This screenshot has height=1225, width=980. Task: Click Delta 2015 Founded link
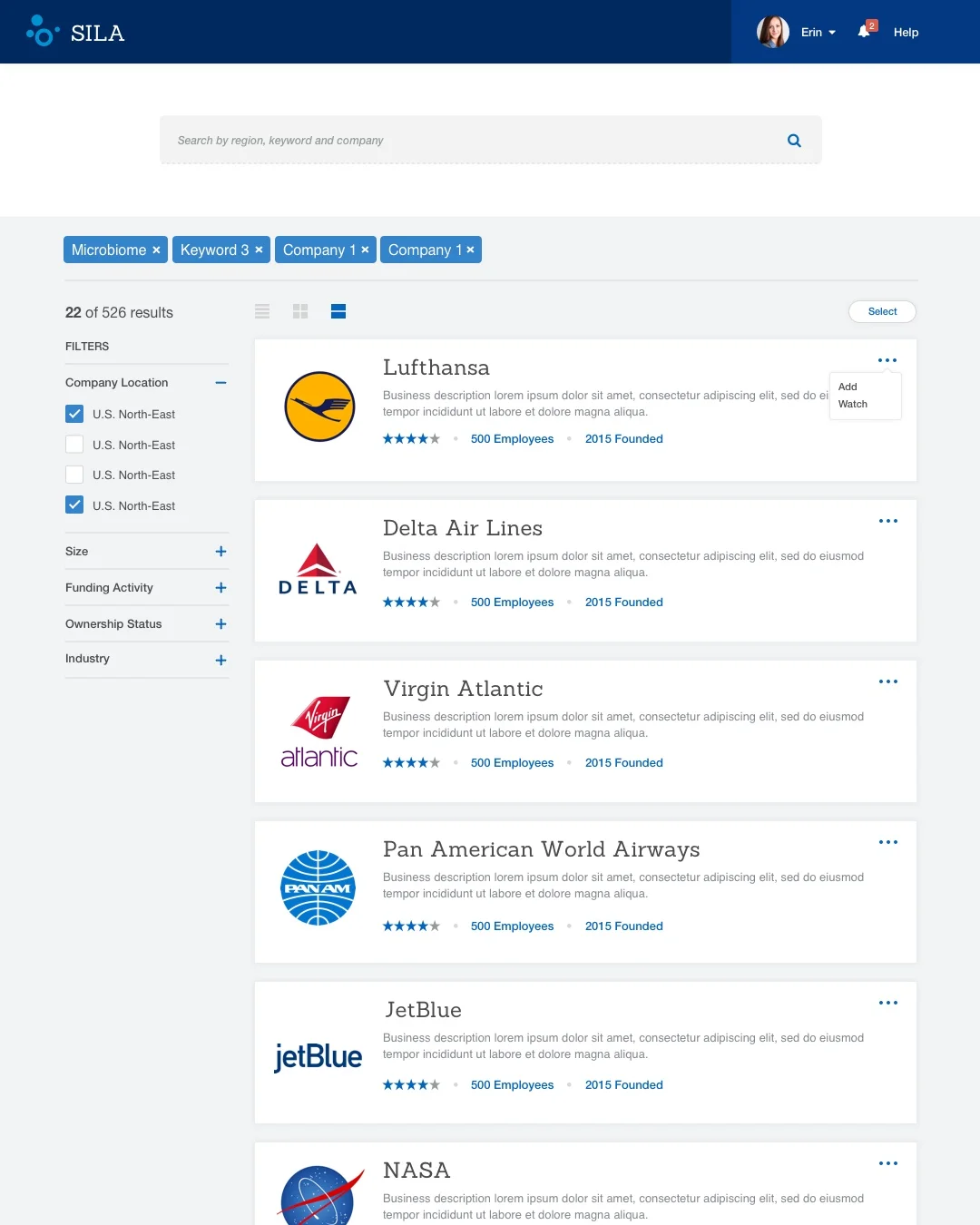(624, 603)
